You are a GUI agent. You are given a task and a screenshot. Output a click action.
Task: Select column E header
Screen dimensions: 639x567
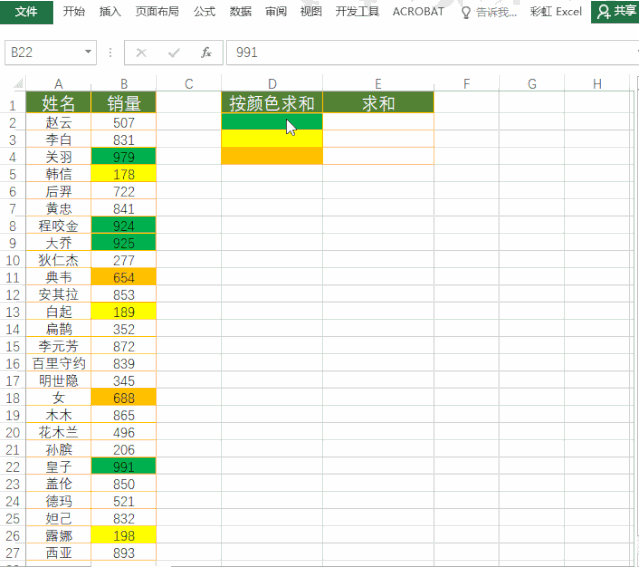(378, 84)
